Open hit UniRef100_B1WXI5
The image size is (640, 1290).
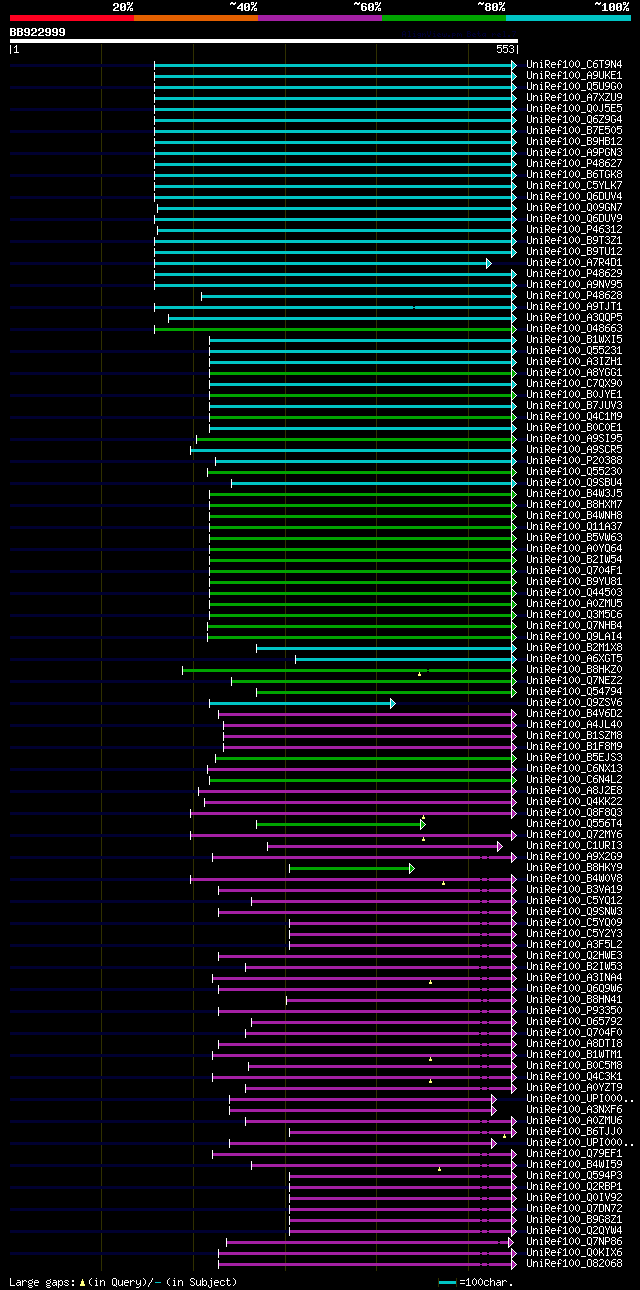pos(574,339)
